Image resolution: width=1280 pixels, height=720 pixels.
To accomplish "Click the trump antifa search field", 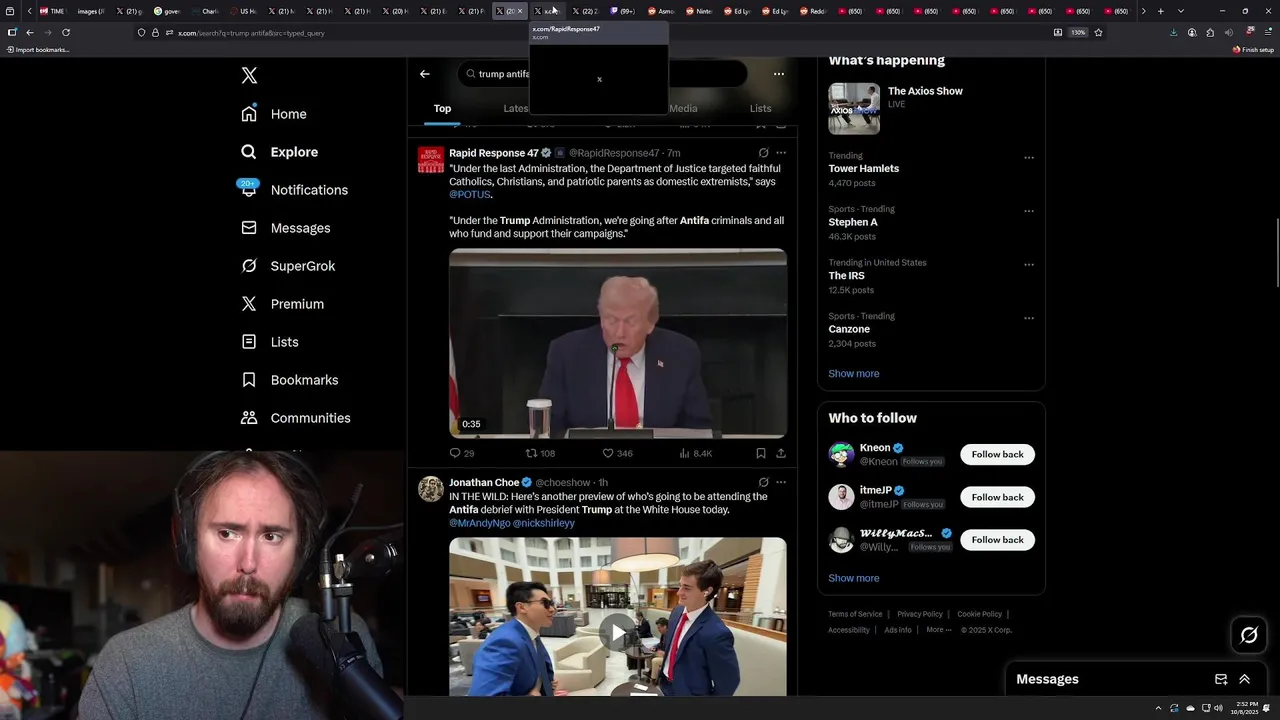I will [x=602, y=74].
